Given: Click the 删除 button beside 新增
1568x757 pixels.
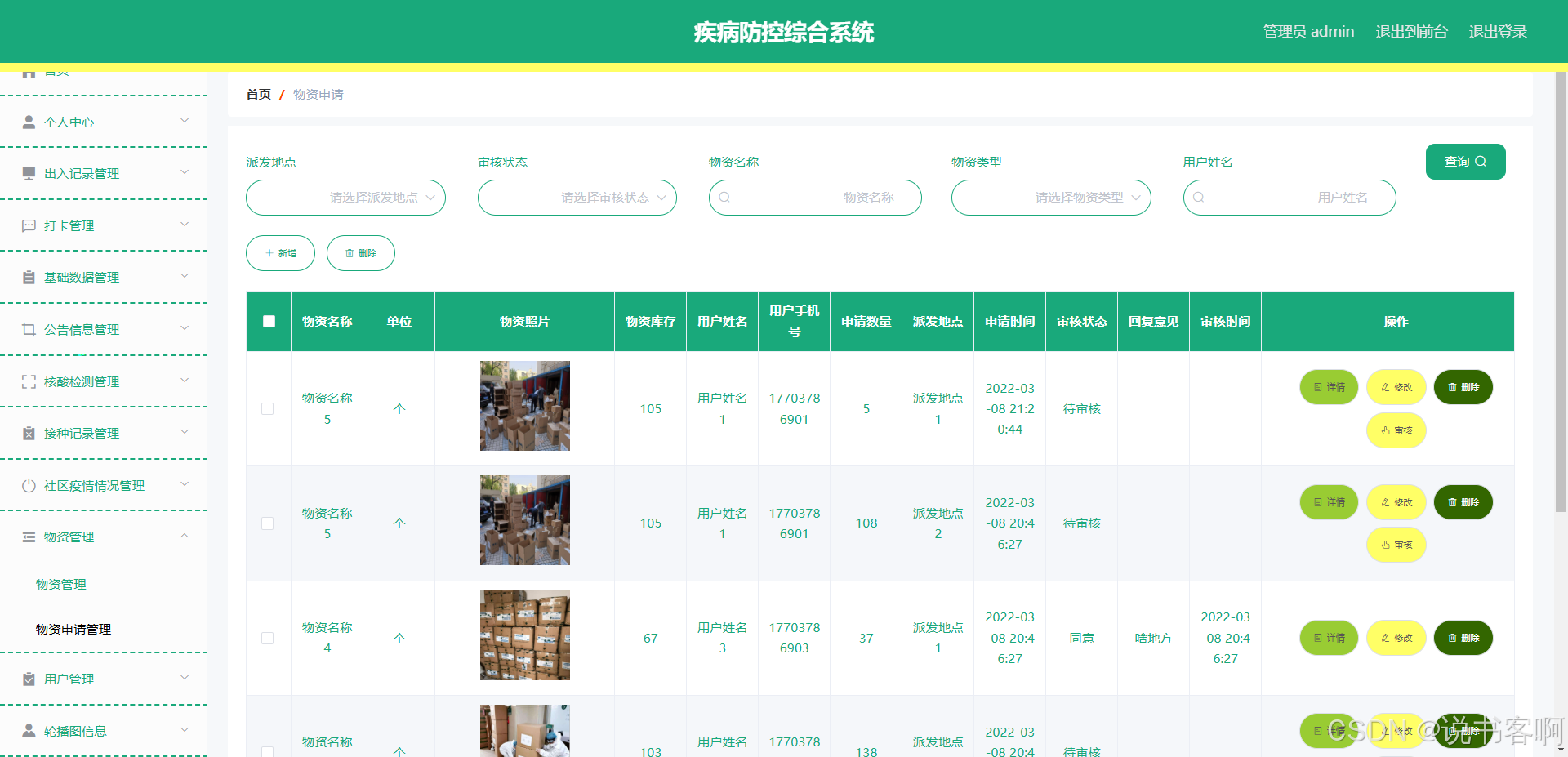Looking at the screenshot, I should [x=361, y=253].
